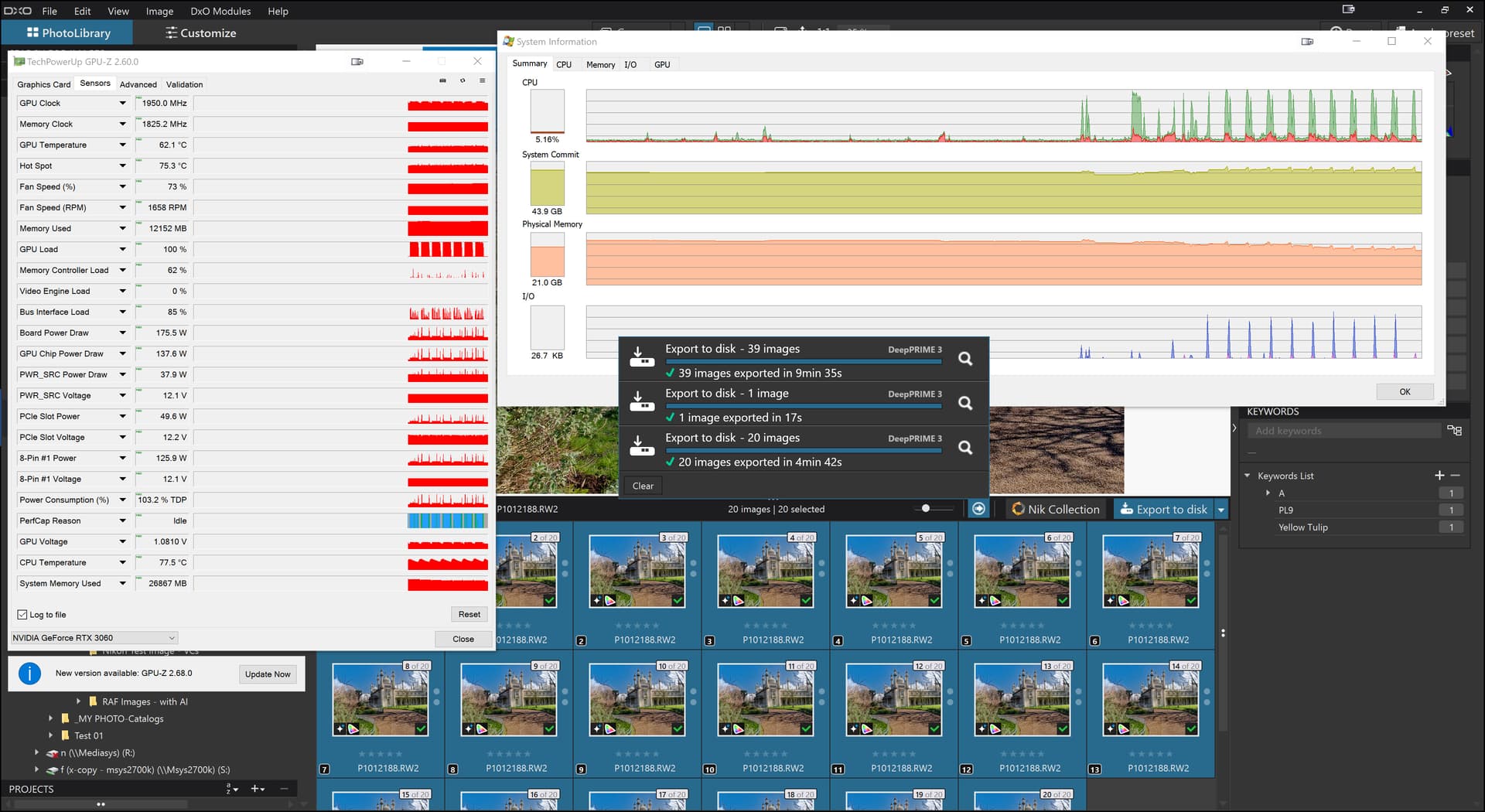Click magnifier icon for 39 images export
The height and width of the screenshot is (812, 1485).
[965, 359]
